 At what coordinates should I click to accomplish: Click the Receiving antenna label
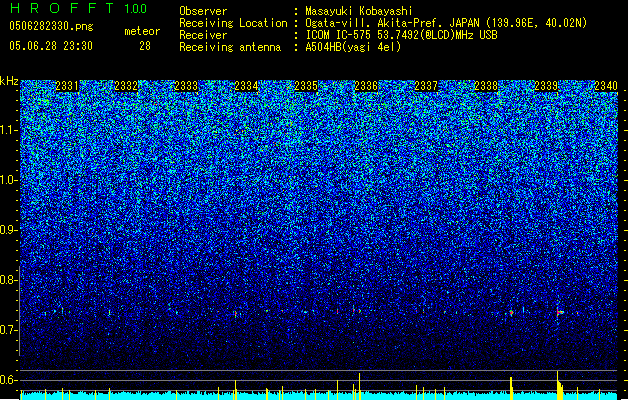click(x=230, y=47)
